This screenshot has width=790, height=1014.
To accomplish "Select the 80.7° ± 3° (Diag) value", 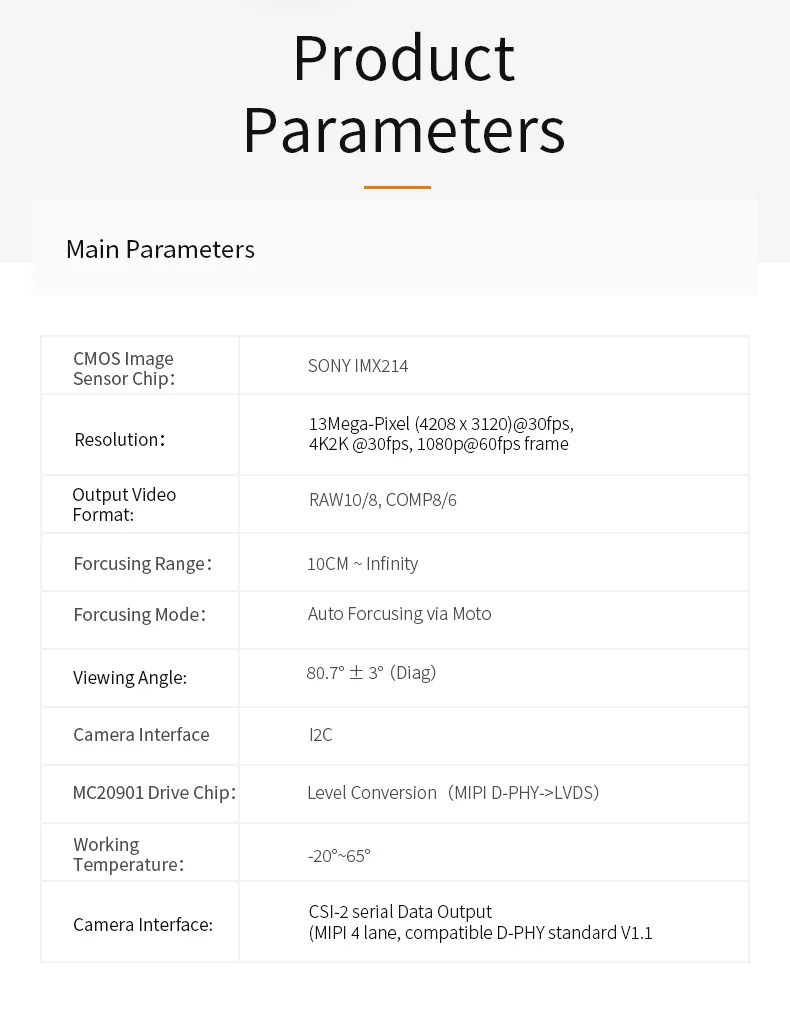I will 371,673.
